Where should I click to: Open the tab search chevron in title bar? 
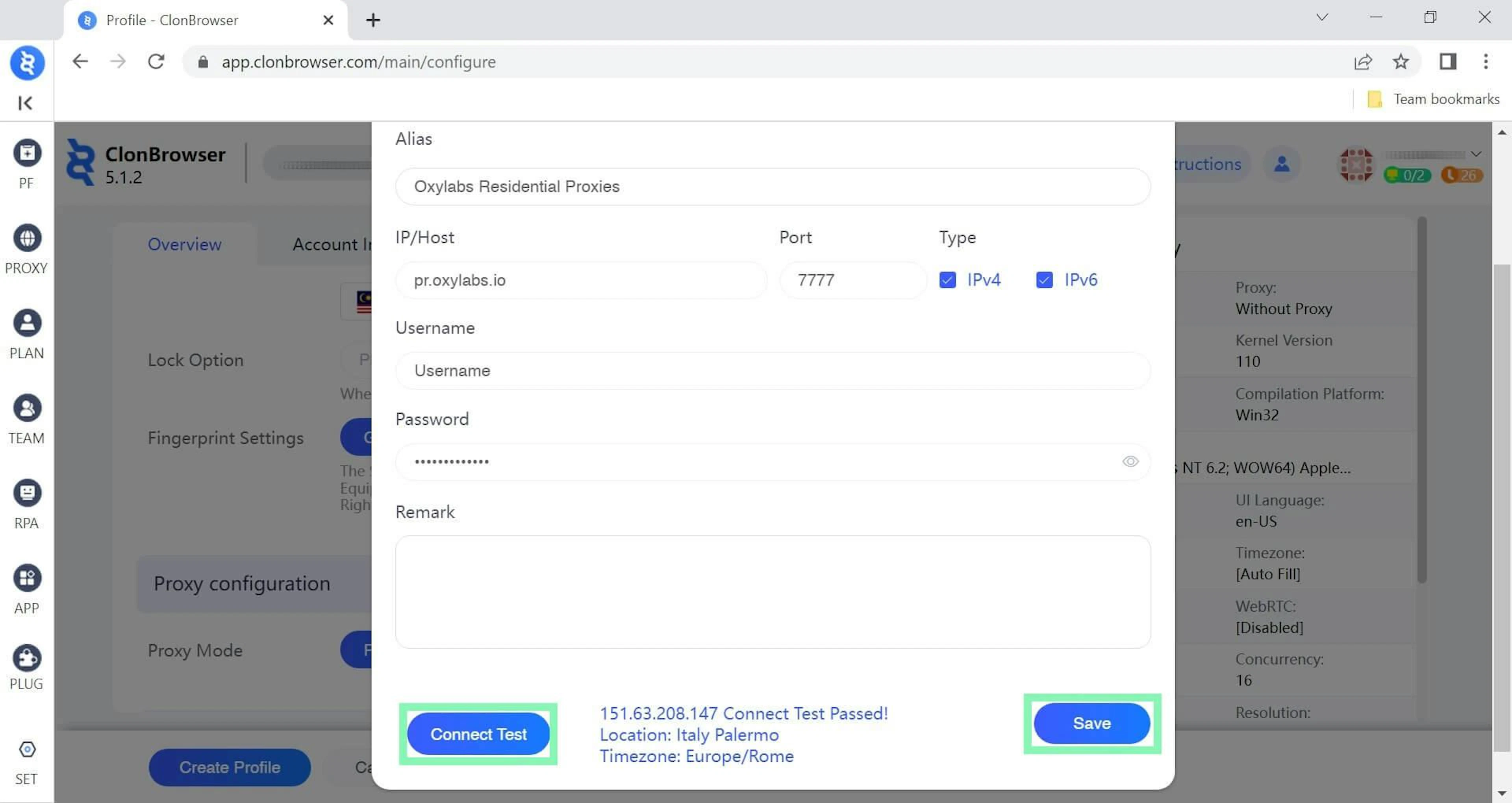(1322, 17)
